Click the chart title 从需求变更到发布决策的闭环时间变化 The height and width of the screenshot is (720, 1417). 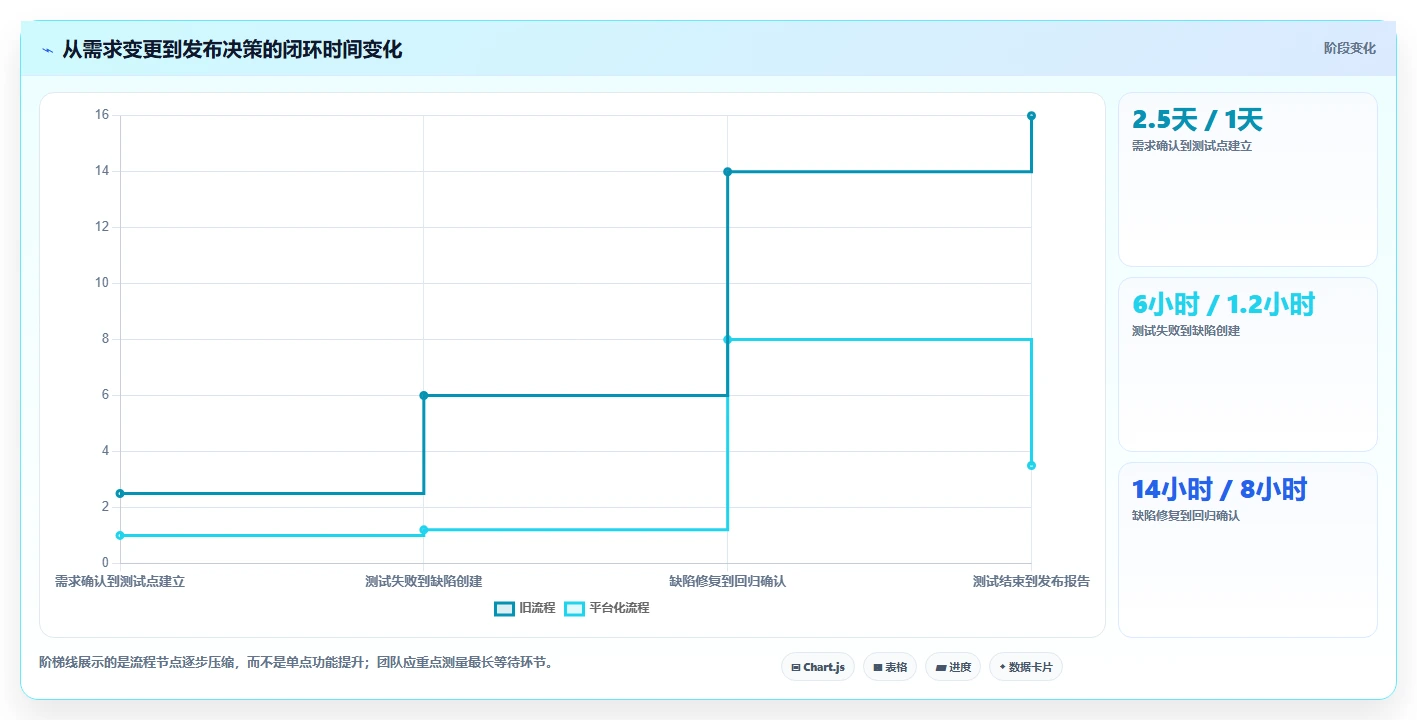(x=232, y=49)
